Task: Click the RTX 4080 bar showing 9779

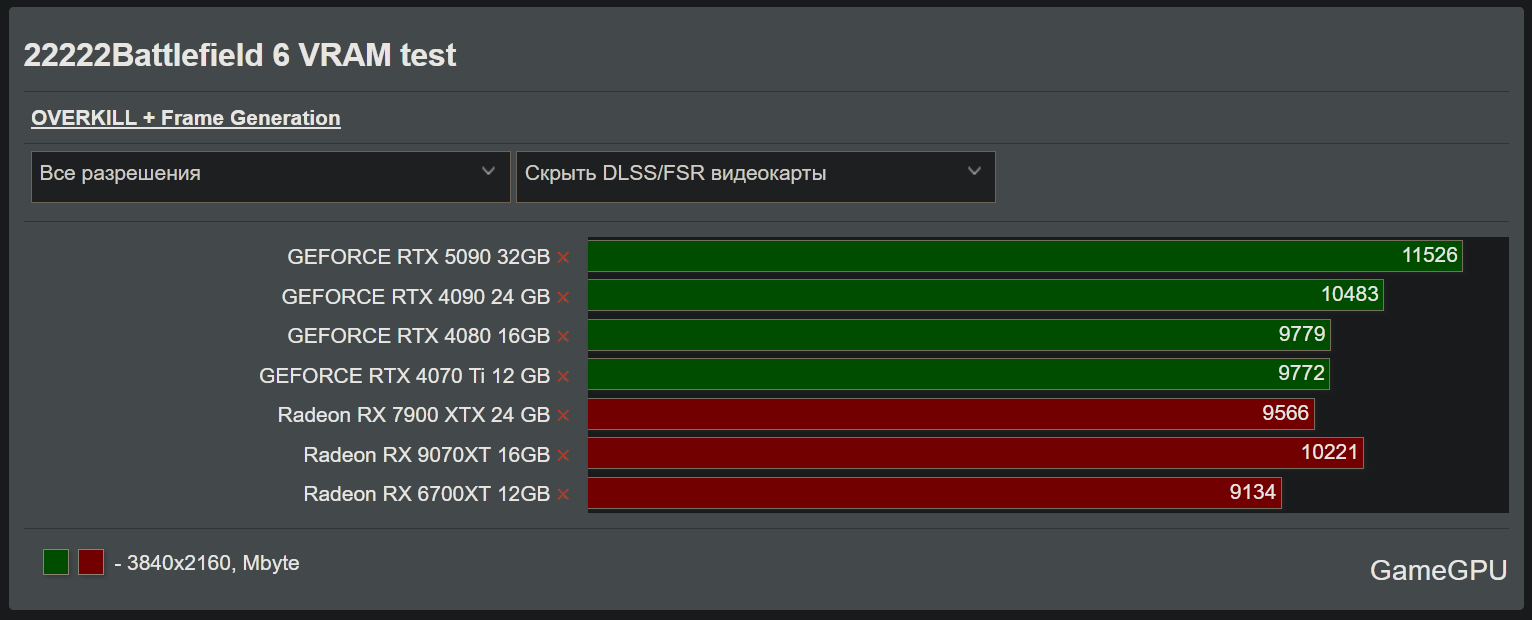Action: click(958, 335)
